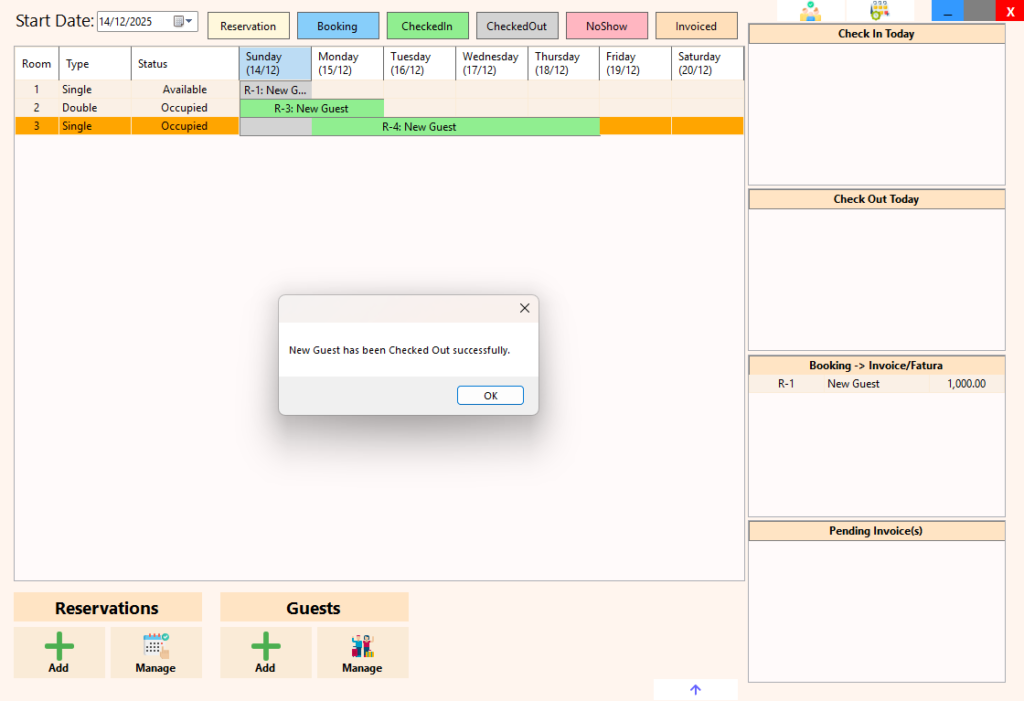Click the blue up arrow at bottom
The width and height of the screenshot is (1024, 701).
tap(696, 690)
